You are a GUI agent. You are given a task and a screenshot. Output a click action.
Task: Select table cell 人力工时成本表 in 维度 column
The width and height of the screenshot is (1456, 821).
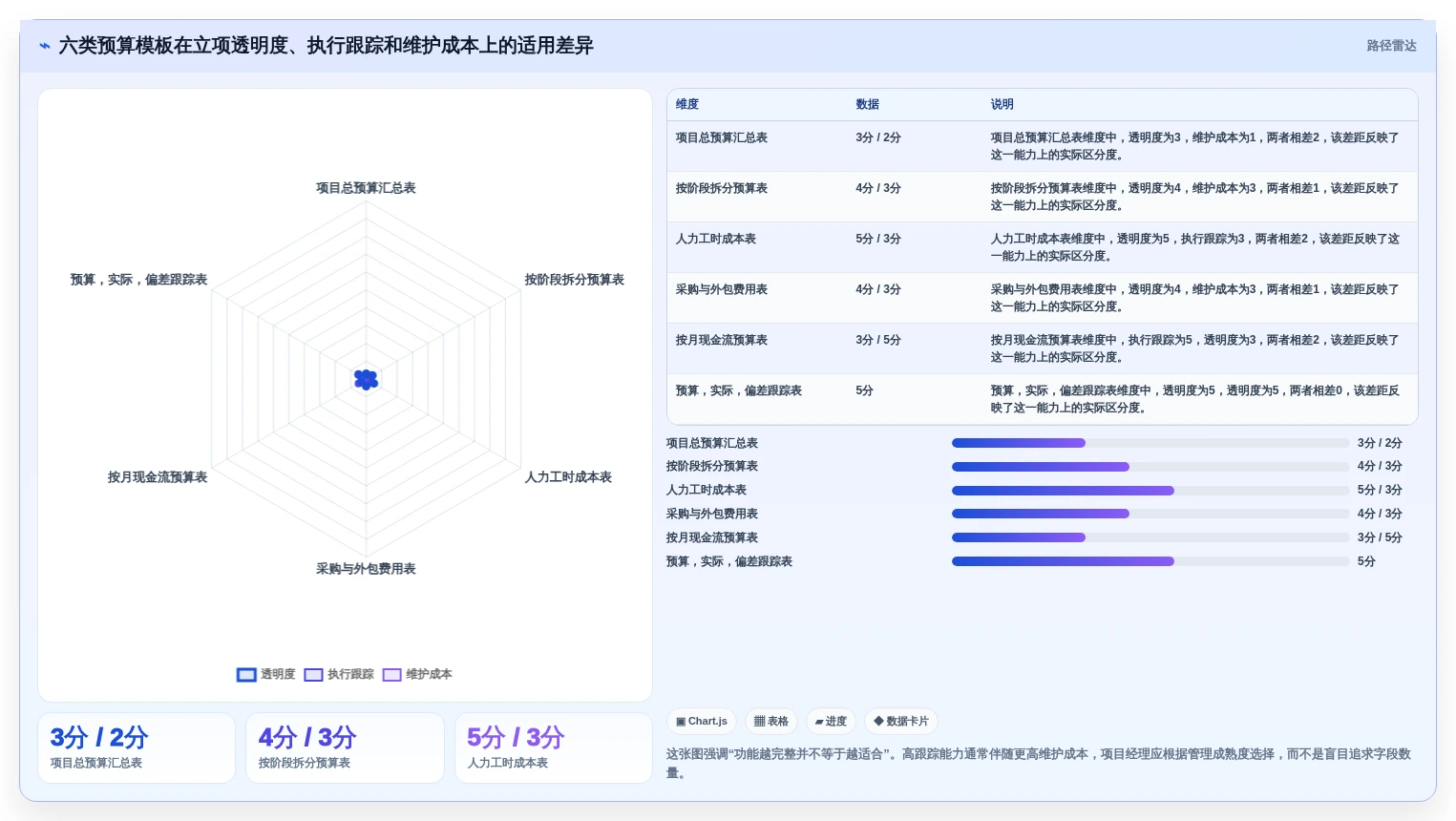tap(715, 239)
